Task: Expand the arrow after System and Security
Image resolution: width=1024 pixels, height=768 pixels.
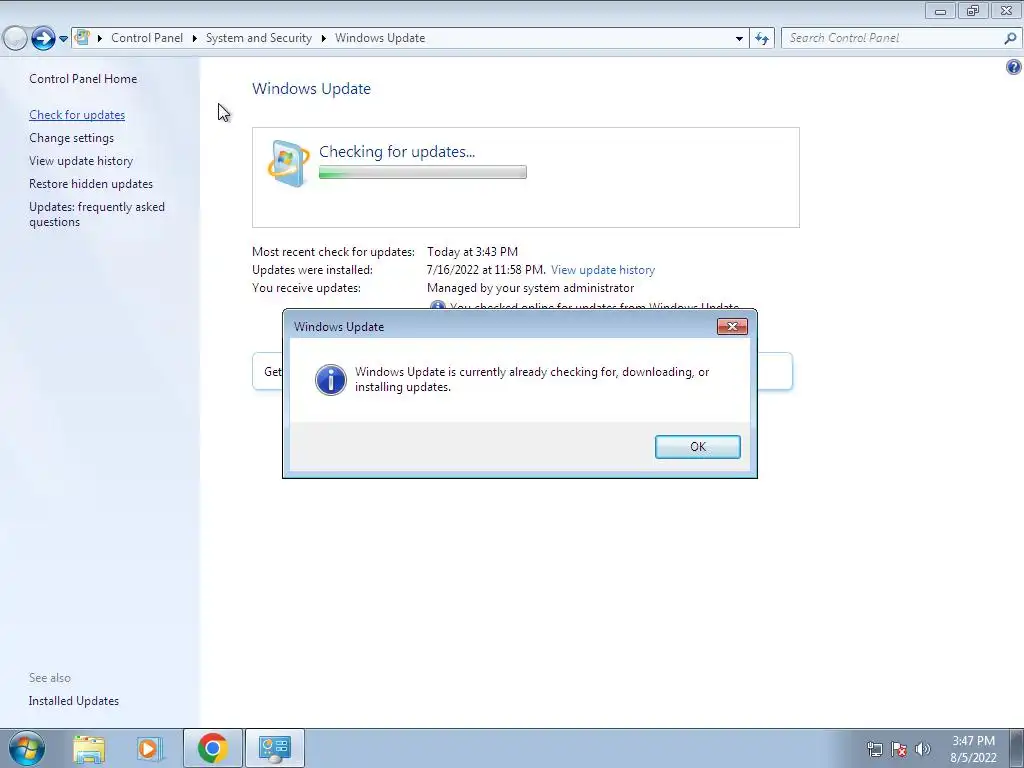Action: coord(323,38)
